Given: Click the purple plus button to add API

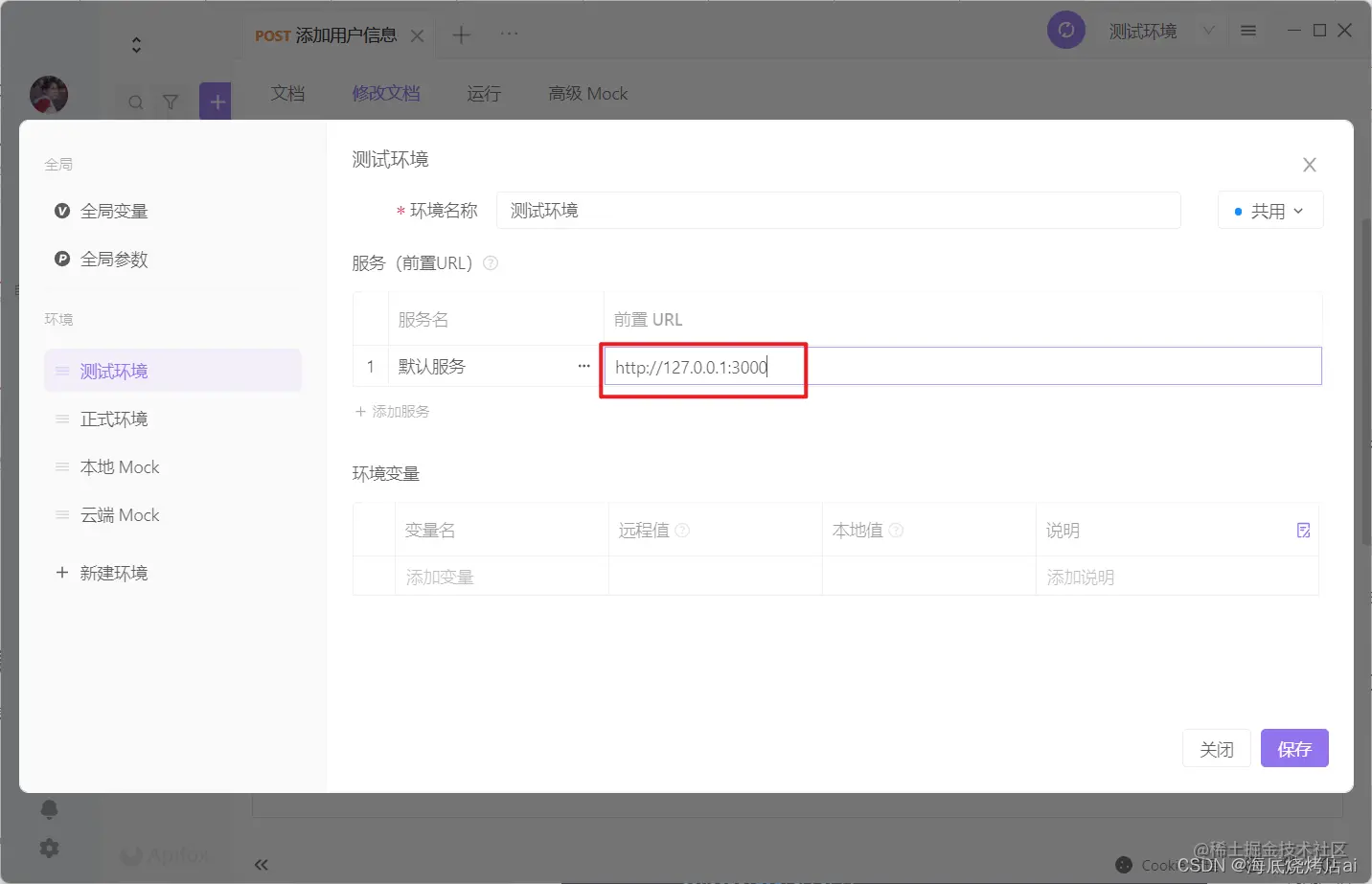Looking at the screenshot, I should pos(215,100).
